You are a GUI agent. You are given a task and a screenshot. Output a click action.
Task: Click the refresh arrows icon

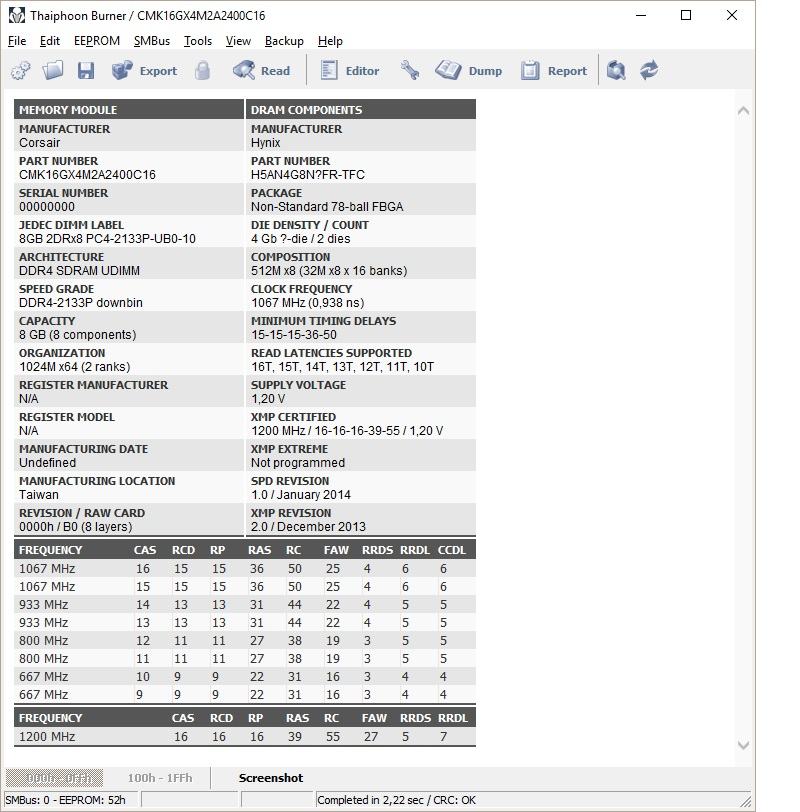tap(649, 70)
